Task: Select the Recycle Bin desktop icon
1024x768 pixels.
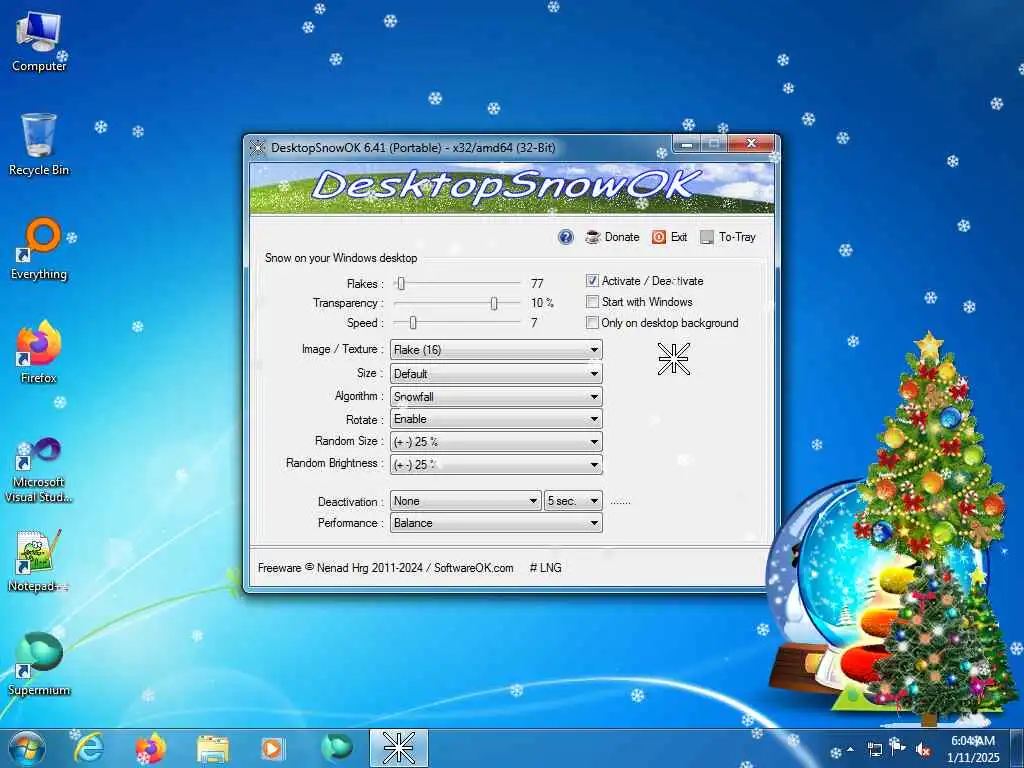Action: tap(39, 145)
